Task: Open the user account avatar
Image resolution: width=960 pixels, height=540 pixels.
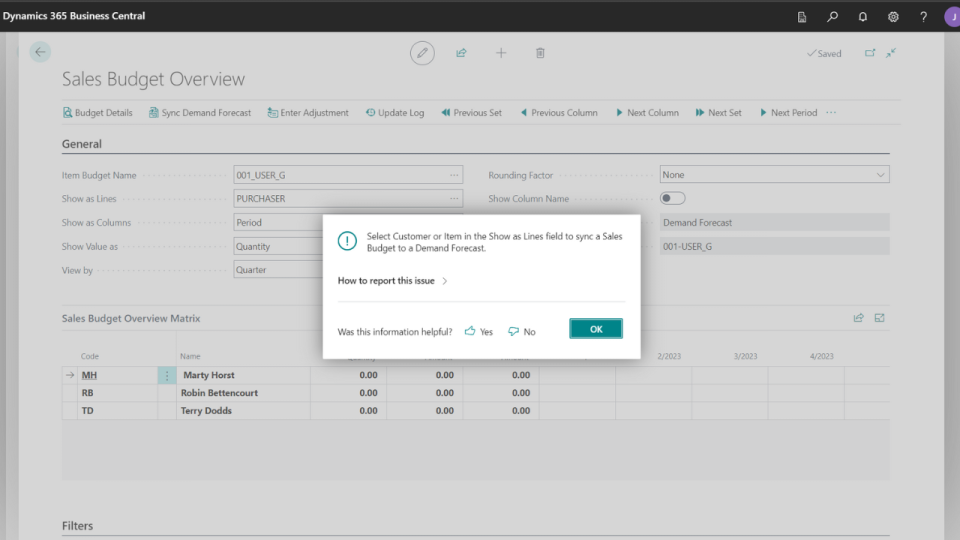Action: coord(952,17)
